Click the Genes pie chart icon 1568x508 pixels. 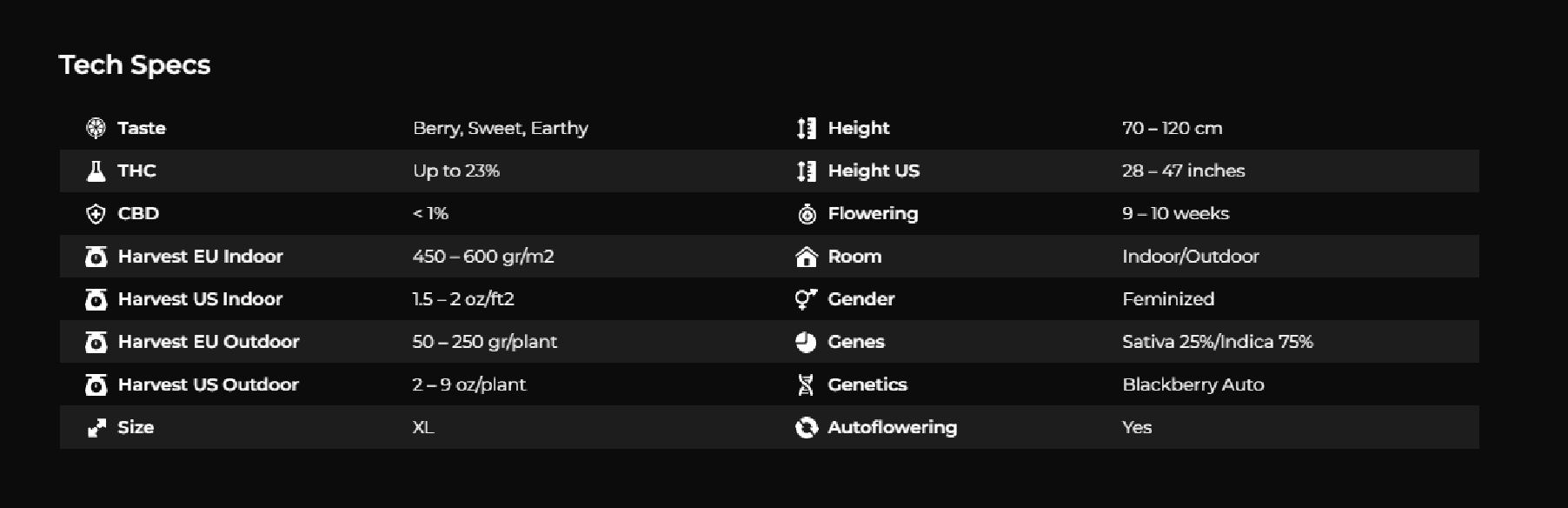[x=807, y=342]
